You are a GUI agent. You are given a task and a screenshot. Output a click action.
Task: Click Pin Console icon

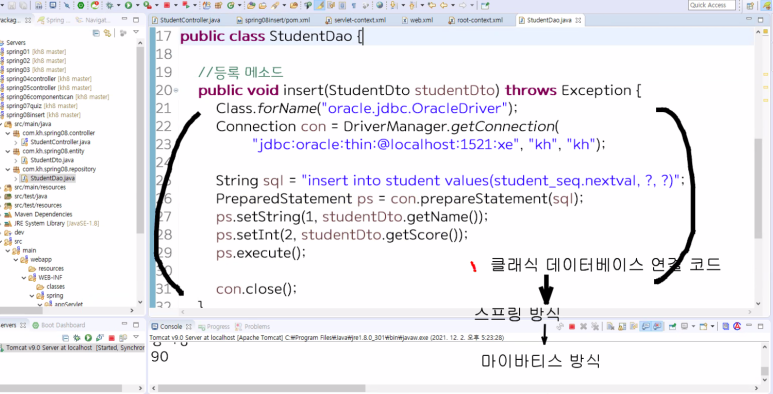point(672,326)
